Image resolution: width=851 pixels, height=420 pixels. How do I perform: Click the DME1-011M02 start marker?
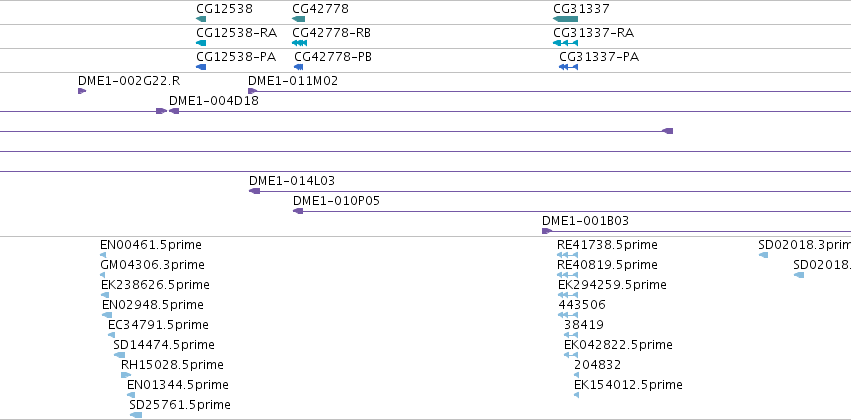point(252,91)
